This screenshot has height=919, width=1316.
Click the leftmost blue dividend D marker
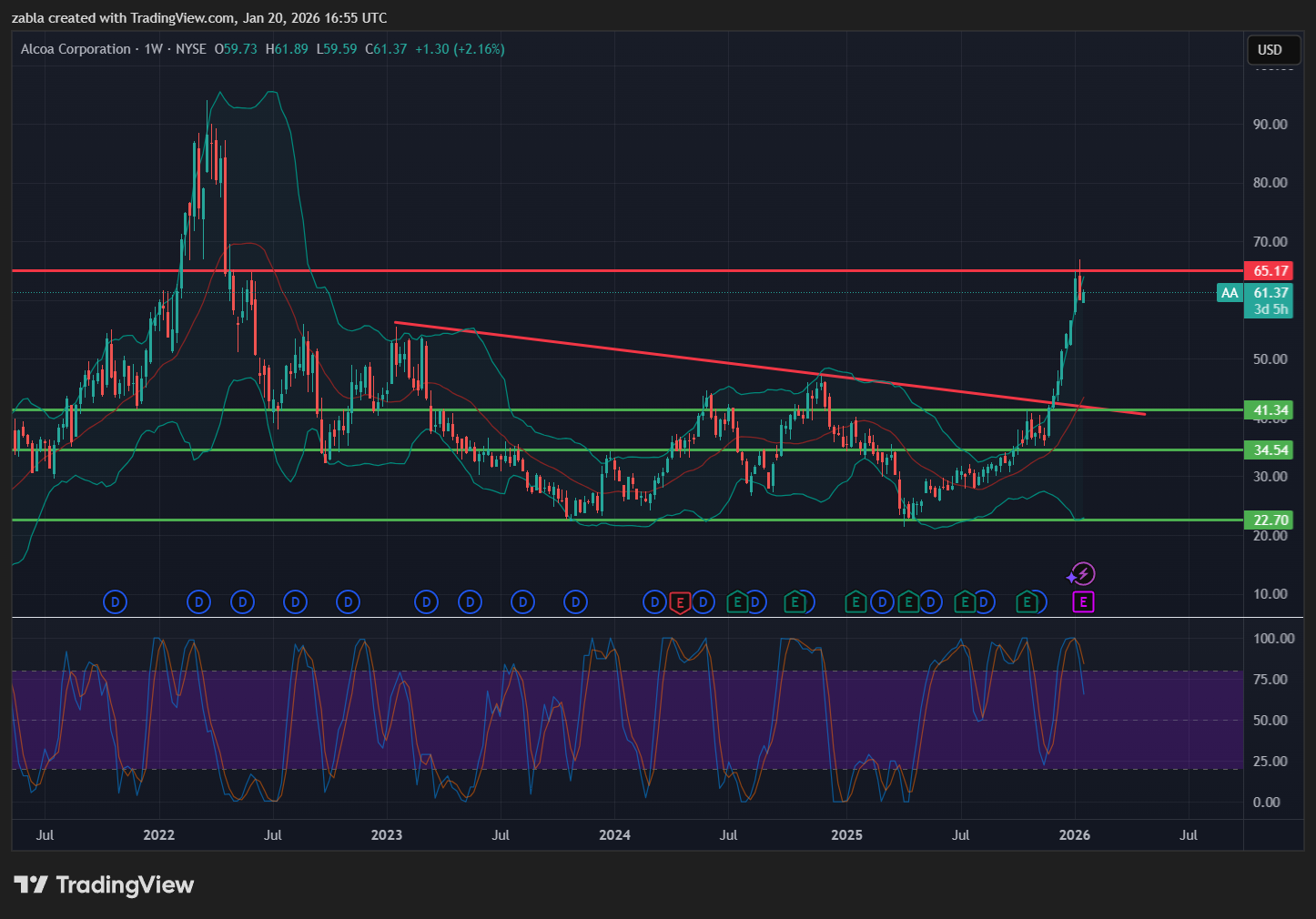pyautogui.click(x=115, y=601)
